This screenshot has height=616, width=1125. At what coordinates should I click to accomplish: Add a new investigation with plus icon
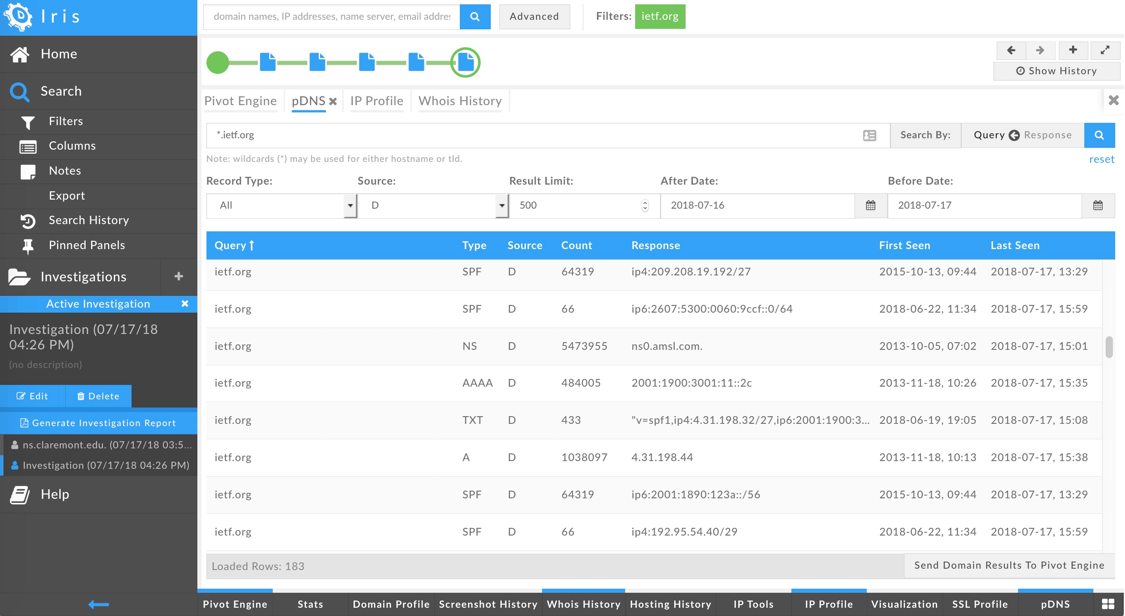(x=179, y=276)
